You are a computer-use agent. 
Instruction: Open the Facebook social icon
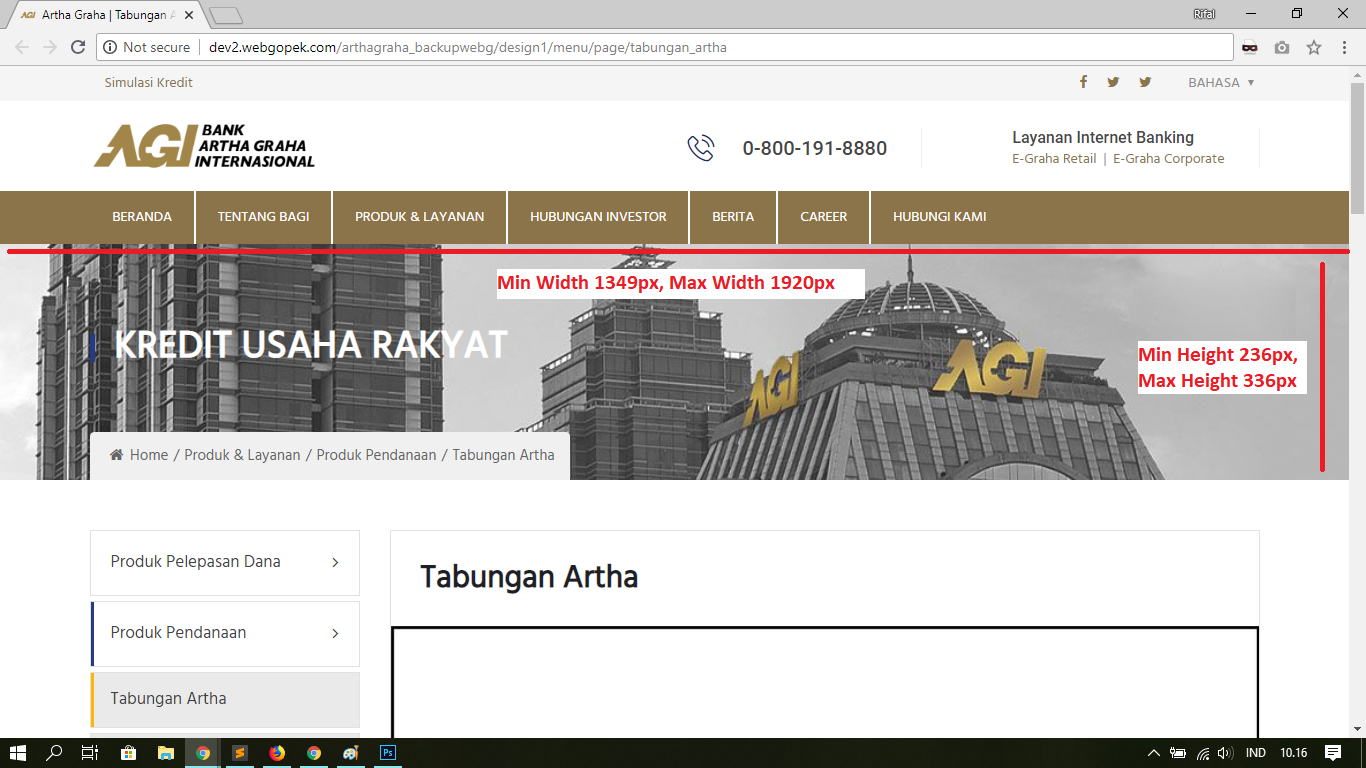point(1083,82)
